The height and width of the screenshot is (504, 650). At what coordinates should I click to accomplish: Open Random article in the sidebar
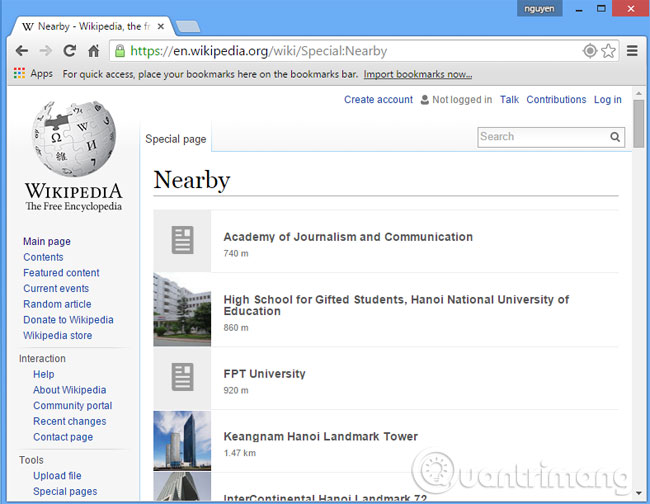tap(57, 304)
